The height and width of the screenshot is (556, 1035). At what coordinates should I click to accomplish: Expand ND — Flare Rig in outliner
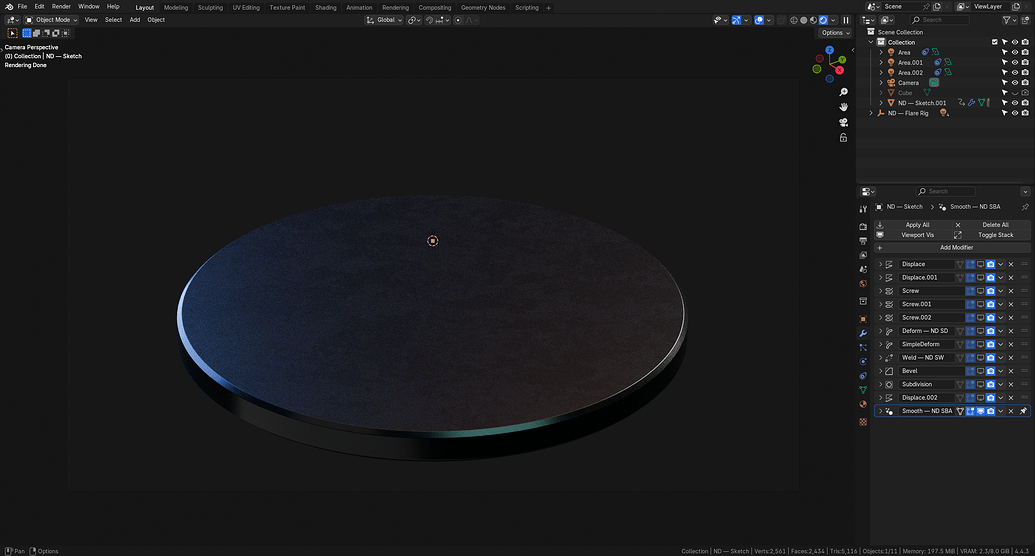[x=871, y=113]
